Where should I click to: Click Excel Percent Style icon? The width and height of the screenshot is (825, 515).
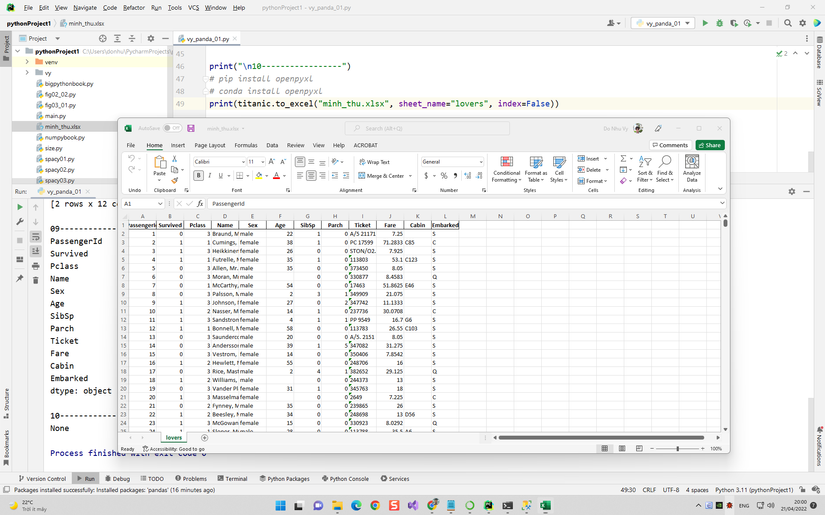(x=444, y=176)
